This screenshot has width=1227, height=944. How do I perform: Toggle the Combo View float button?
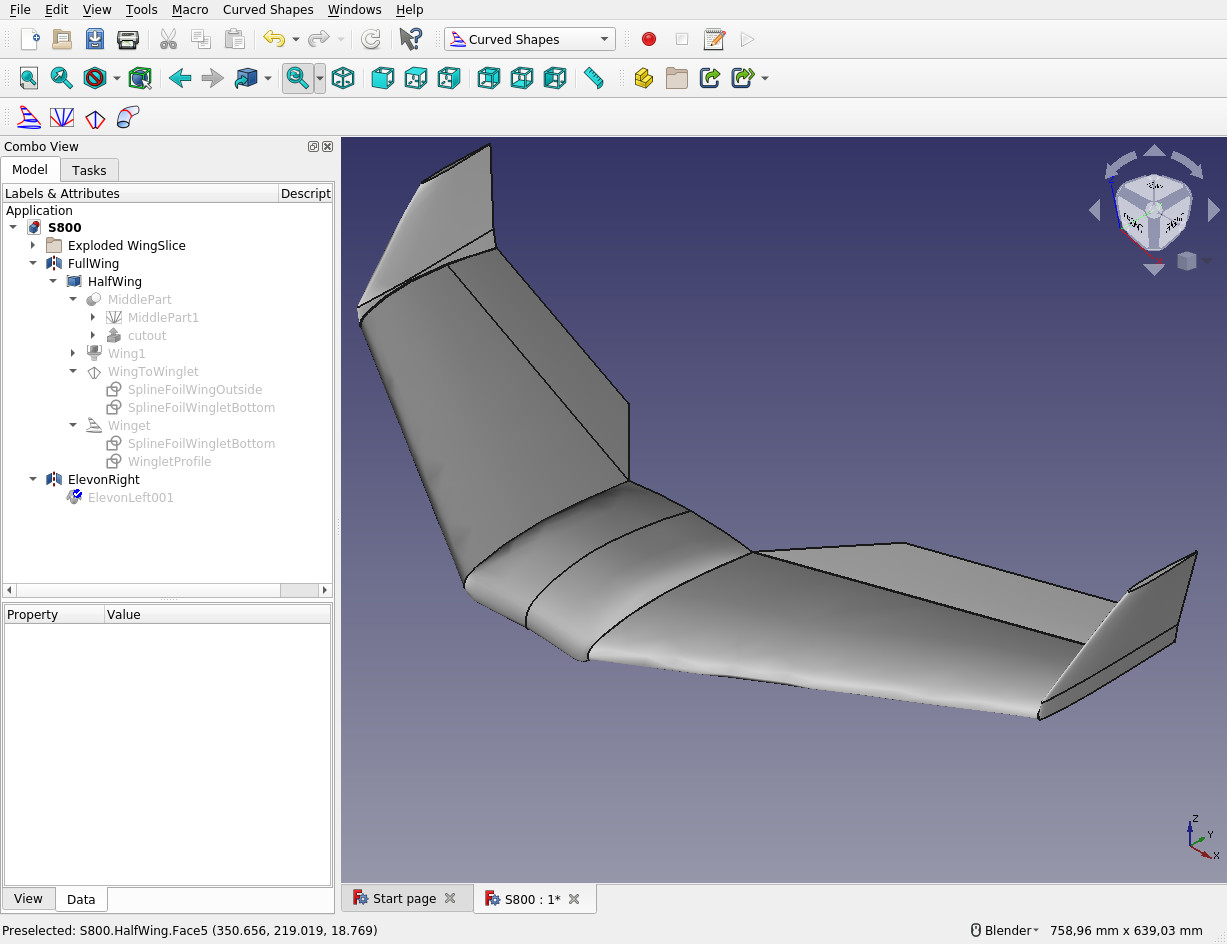pos(313,146)
